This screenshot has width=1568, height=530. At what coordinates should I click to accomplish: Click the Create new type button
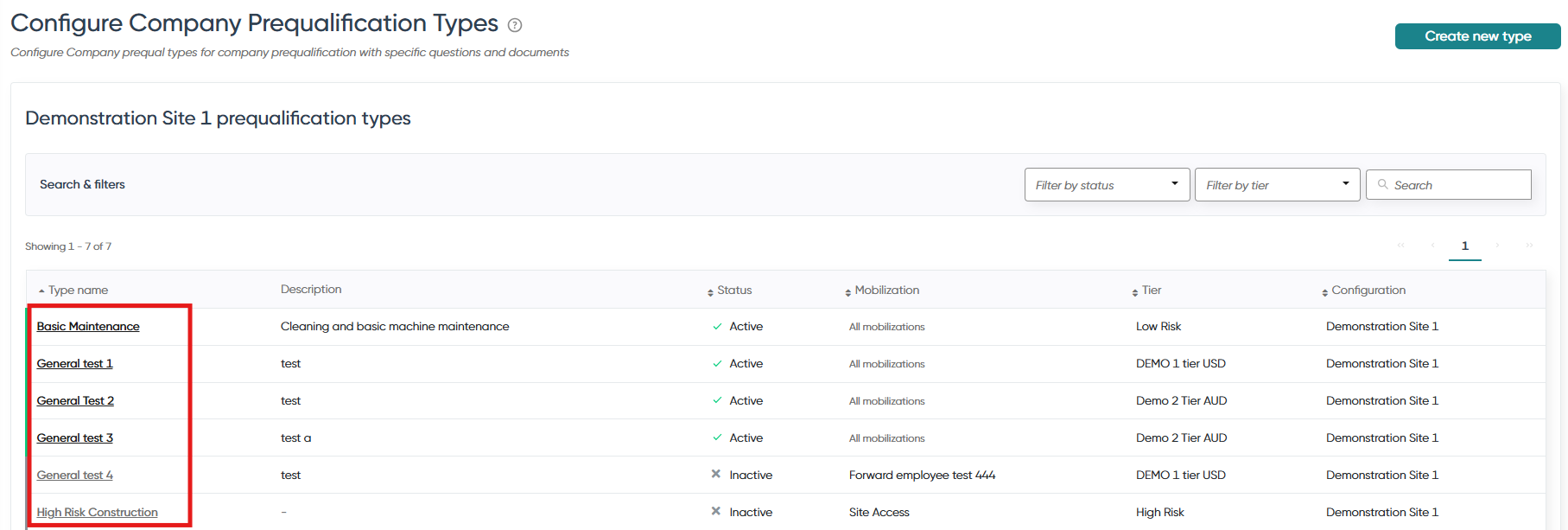click(x=1477, y=36)
